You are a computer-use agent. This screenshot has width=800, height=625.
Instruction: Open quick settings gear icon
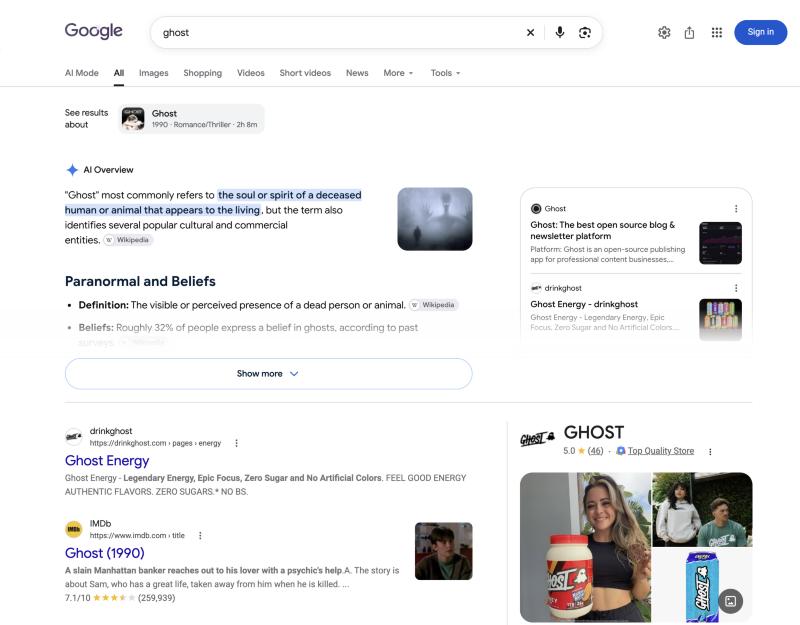coord(664,33)
